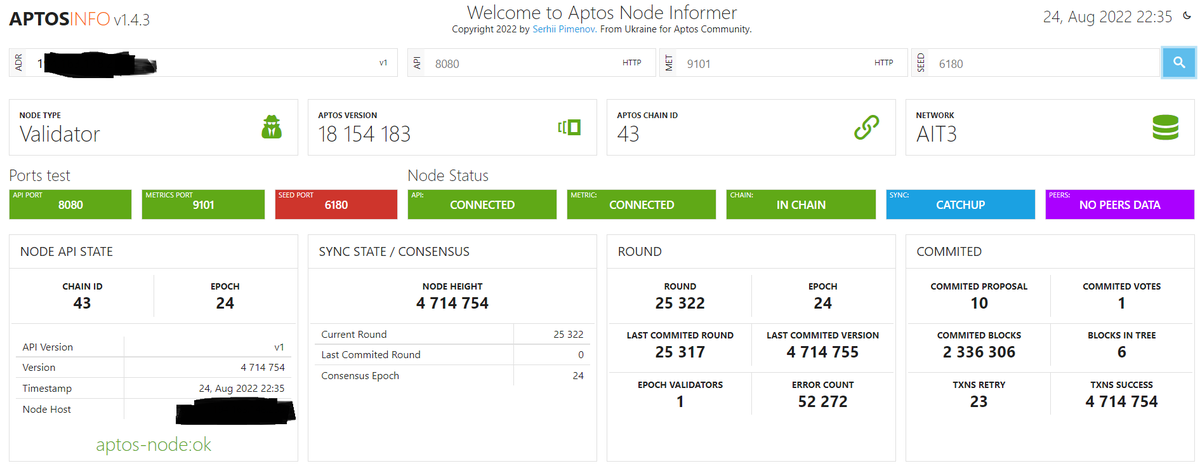Click the Txns Retry value 23
The width and height of the screenshot is (1200, 468).
pyautogui.click(x=979, y=401)
